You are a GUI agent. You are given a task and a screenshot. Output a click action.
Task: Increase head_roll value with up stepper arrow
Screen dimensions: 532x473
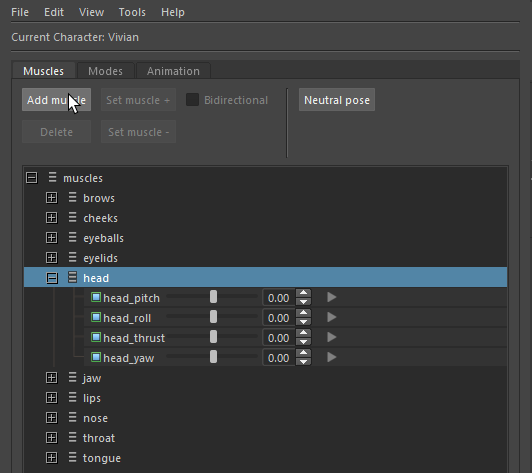tap(303, 313)
